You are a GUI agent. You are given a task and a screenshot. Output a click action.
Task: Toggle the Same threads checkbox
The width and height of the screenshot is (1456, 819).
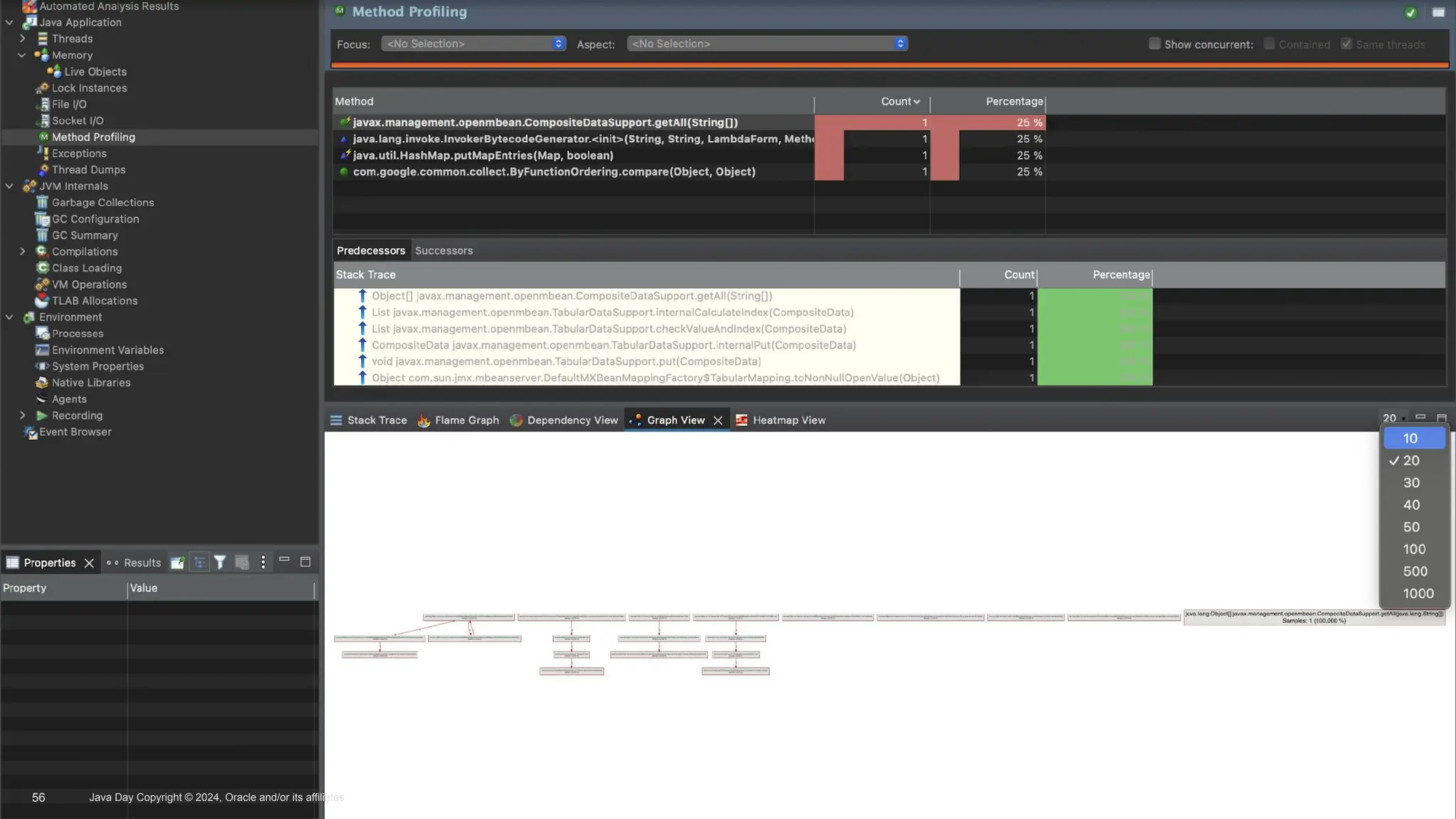pos(1346,44)
